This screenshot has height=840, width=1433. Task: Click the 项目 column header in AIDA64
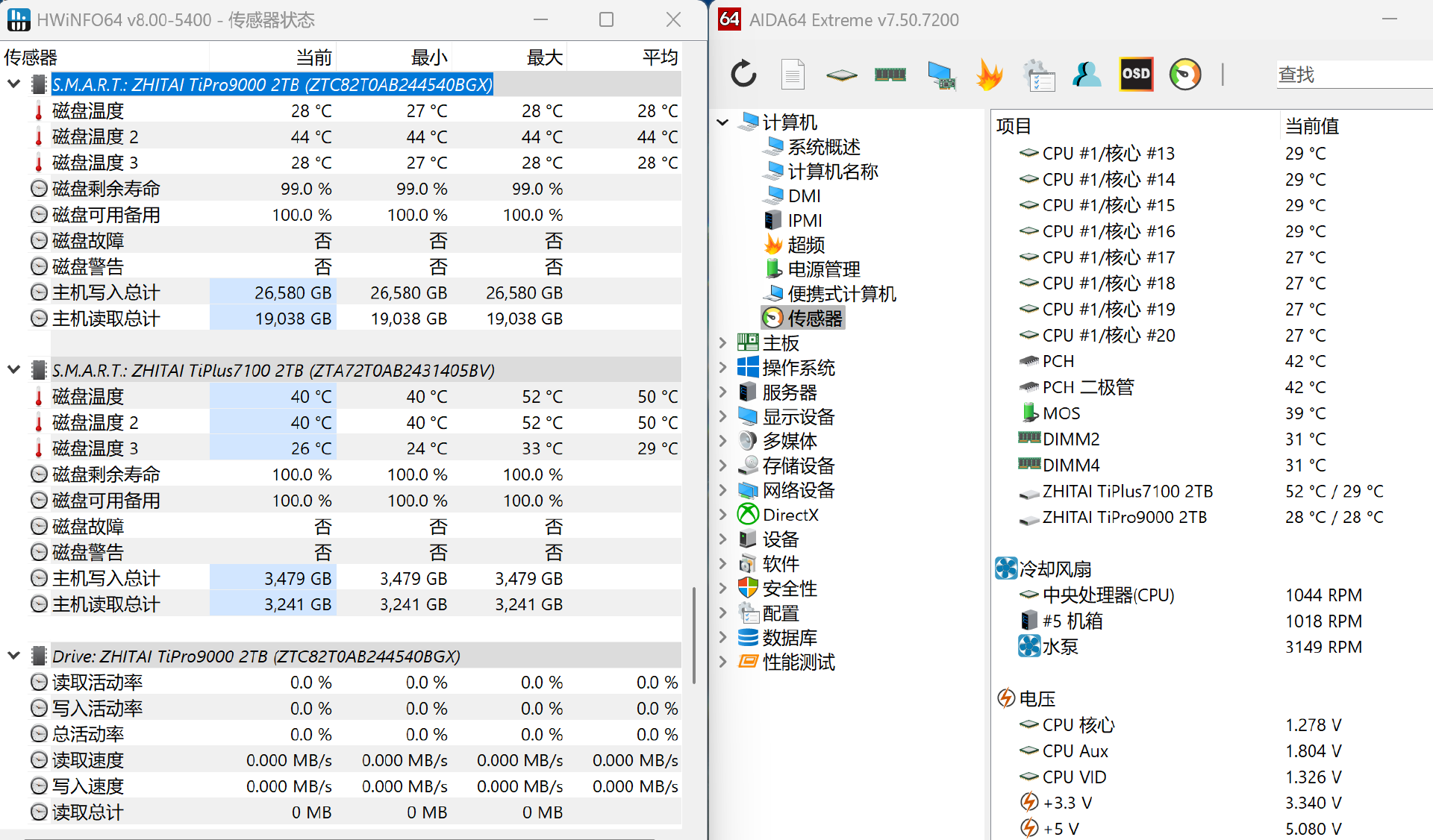[1014, 125]
